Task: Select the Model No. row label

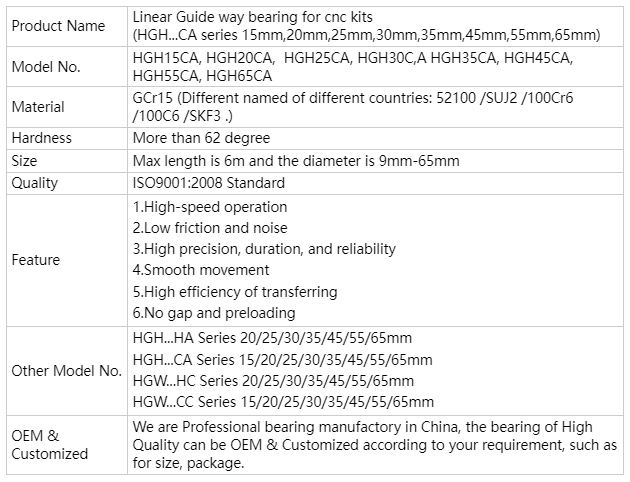Action: click(45, 67)
